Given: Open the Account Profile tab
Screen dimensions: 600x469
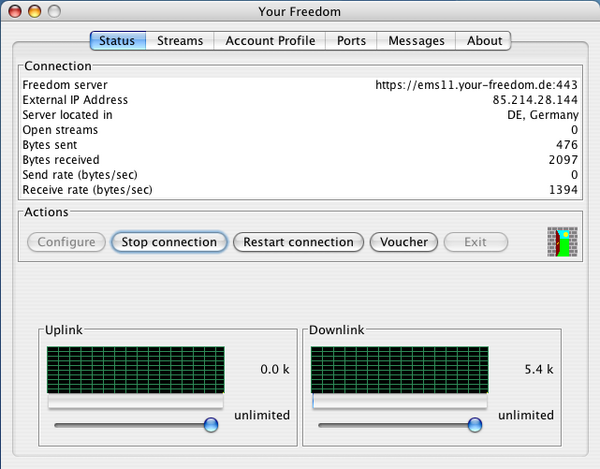Looking at the screenshot, I should tap(270, 41).
